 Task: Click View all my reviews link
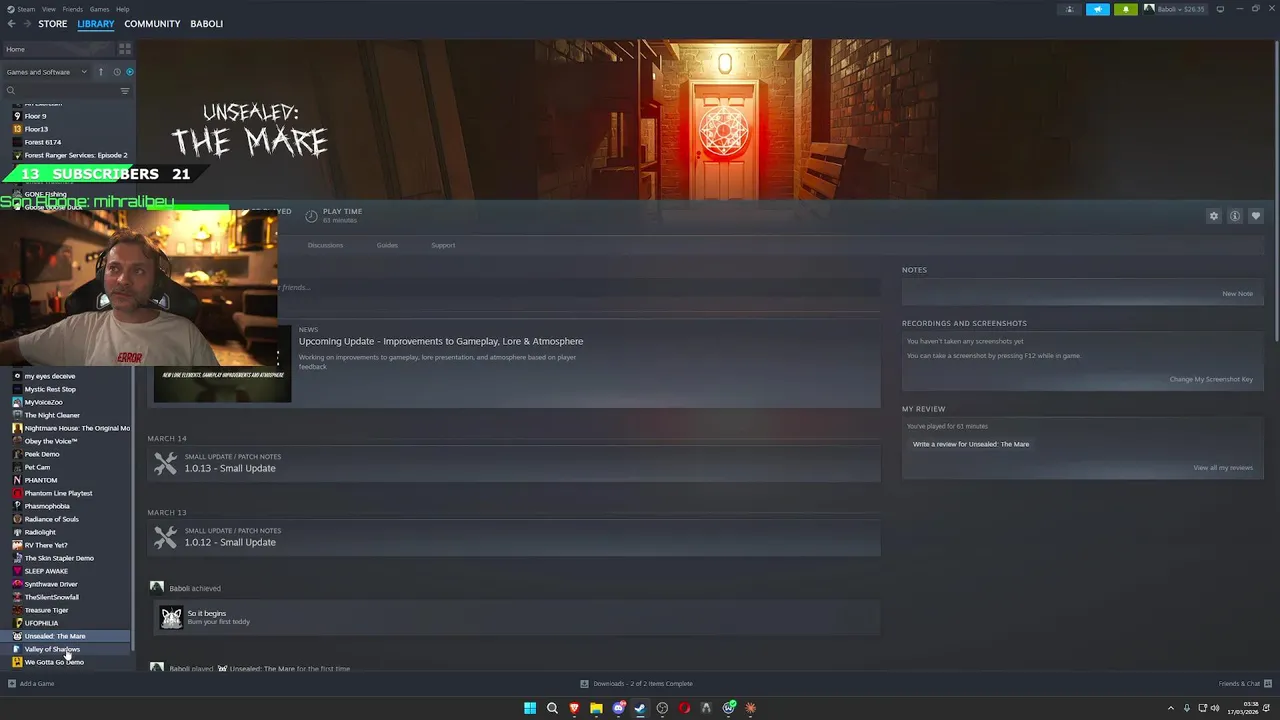pos(1223,468)
